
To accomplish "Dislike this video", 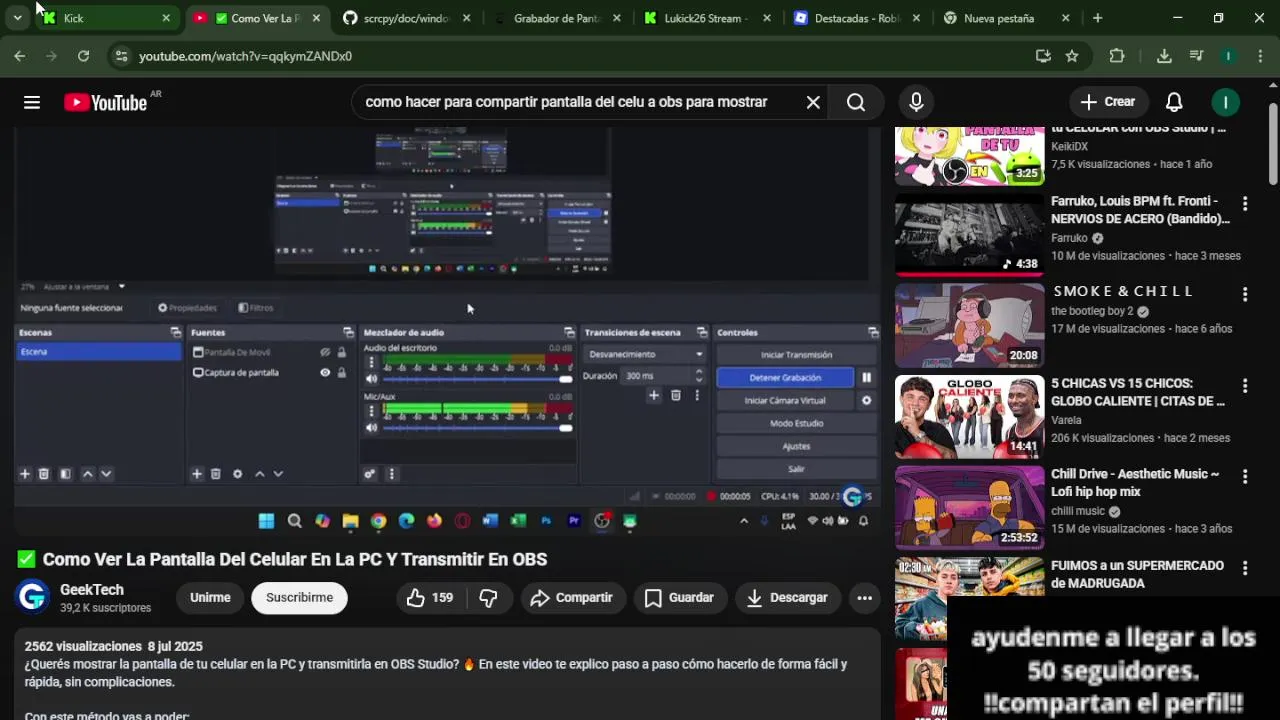I will click(x=488, y=598).
